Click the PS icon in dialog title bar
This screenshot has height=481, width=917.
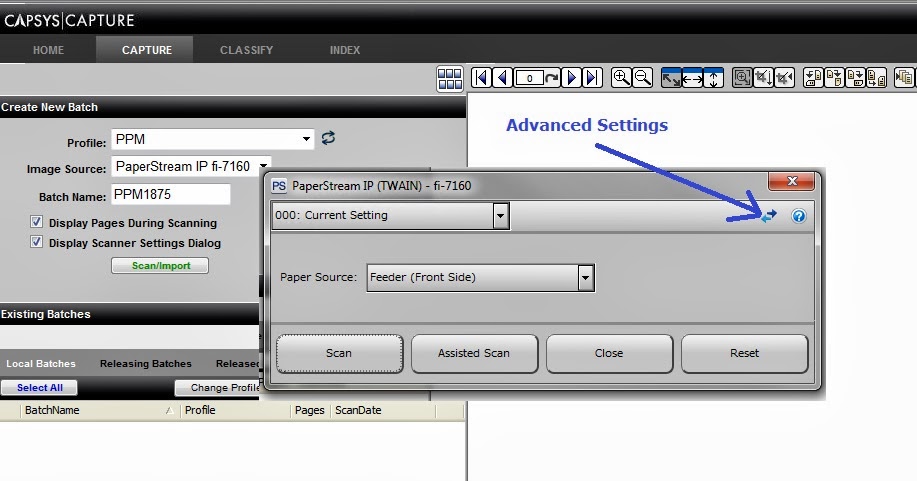pyautogui.click(x=279, y=186)
